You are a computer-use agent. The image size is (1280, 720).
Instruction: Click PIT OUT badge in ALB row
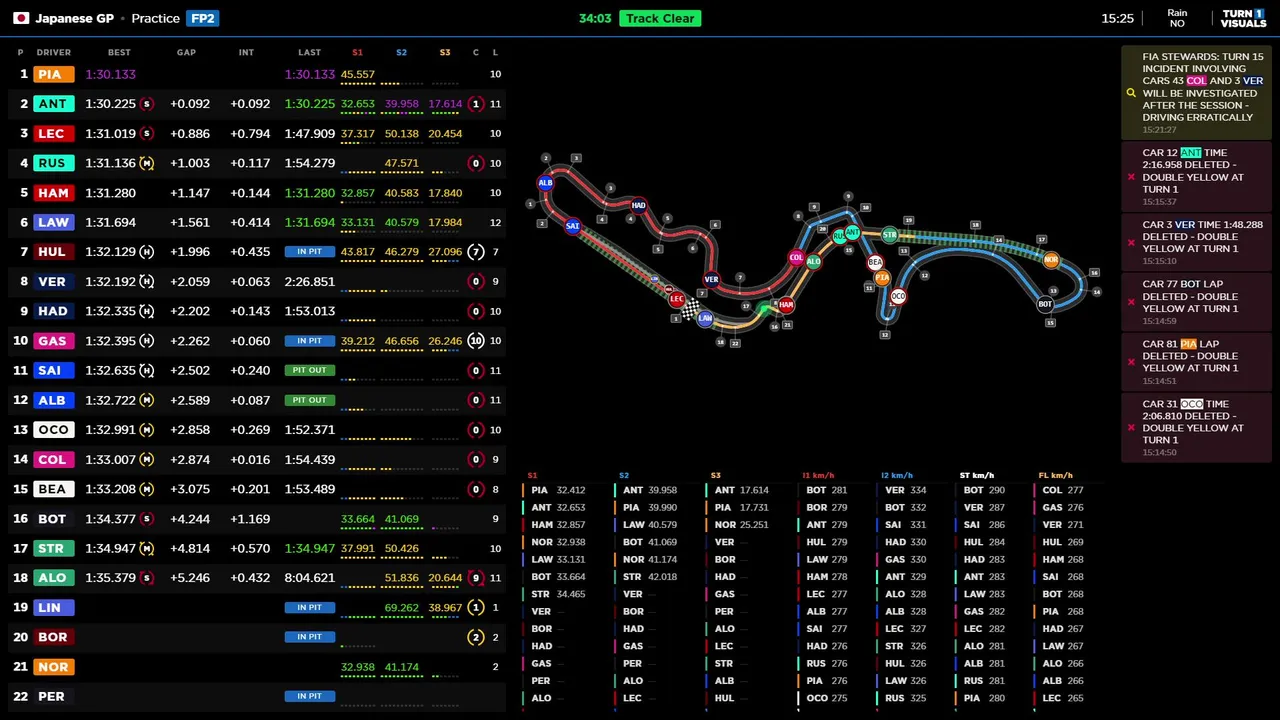tap(310, 400)
